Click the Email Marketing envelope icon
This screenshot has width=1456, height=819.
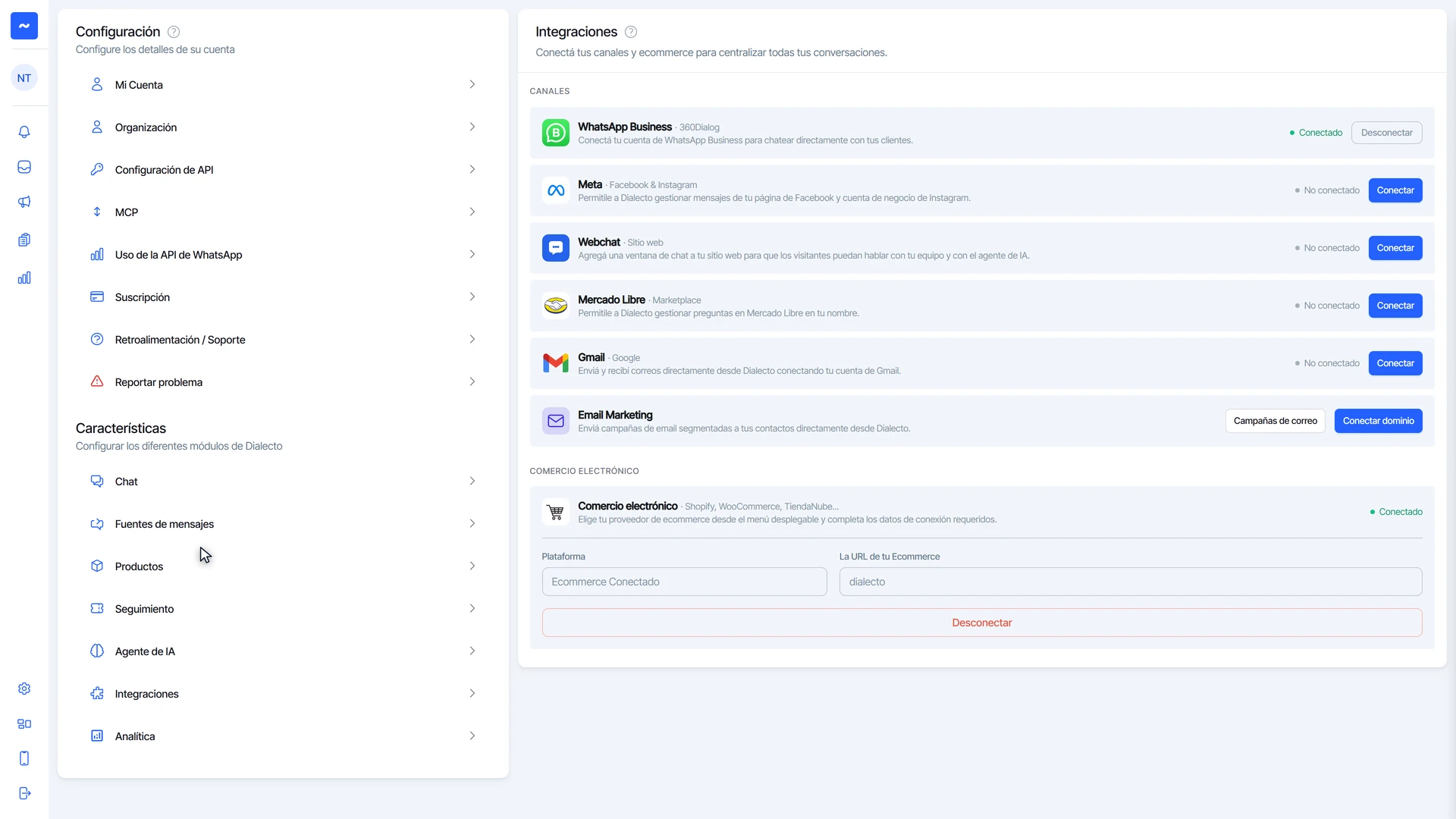click(556, 421)
